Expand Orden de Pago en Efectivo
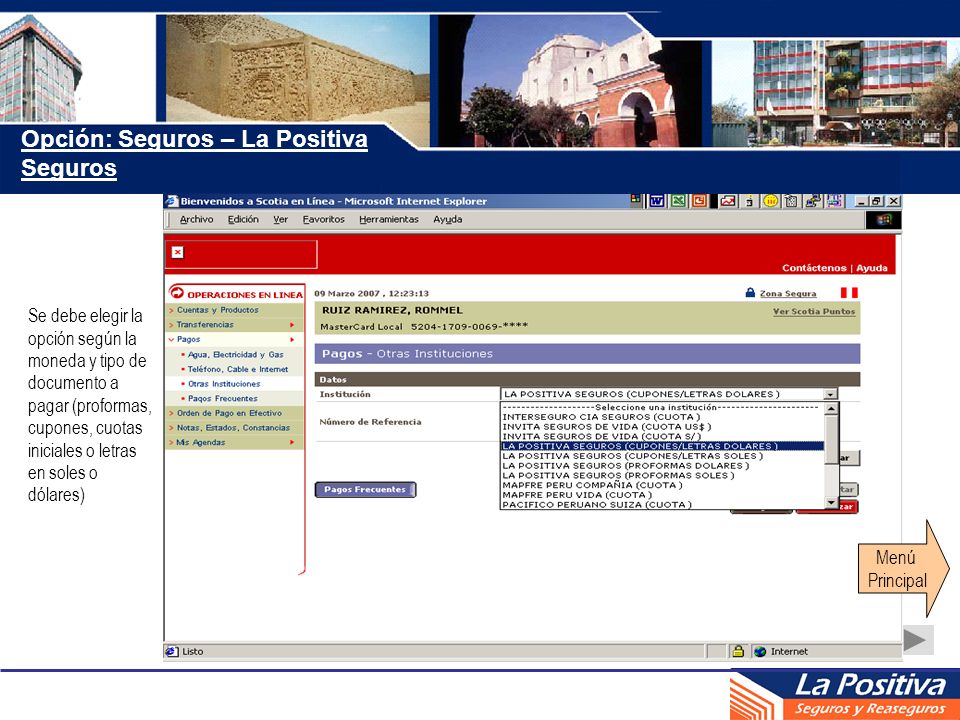 click(x=234, y=413)
